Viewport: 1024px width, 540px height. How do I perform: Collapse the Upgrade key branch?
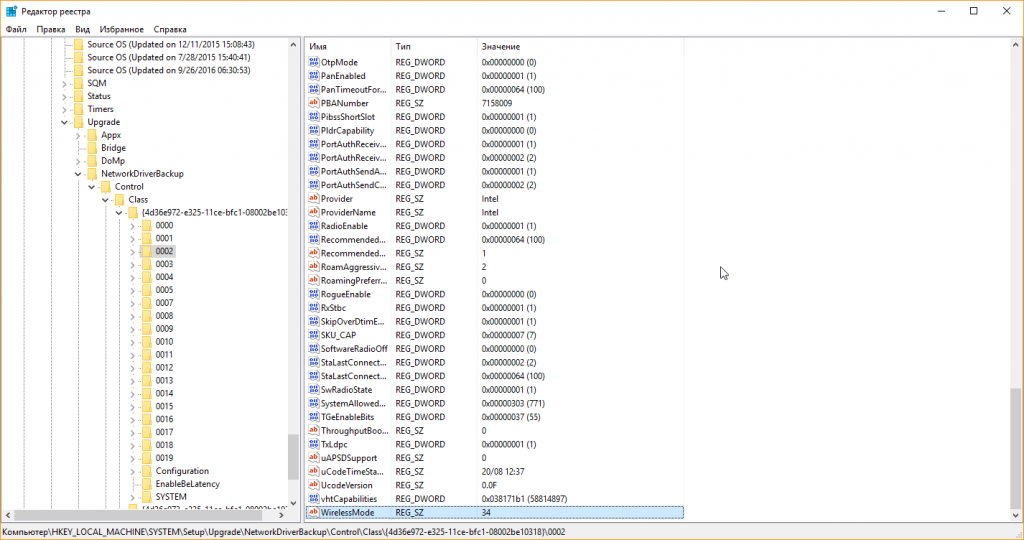[x=65, y=122]
